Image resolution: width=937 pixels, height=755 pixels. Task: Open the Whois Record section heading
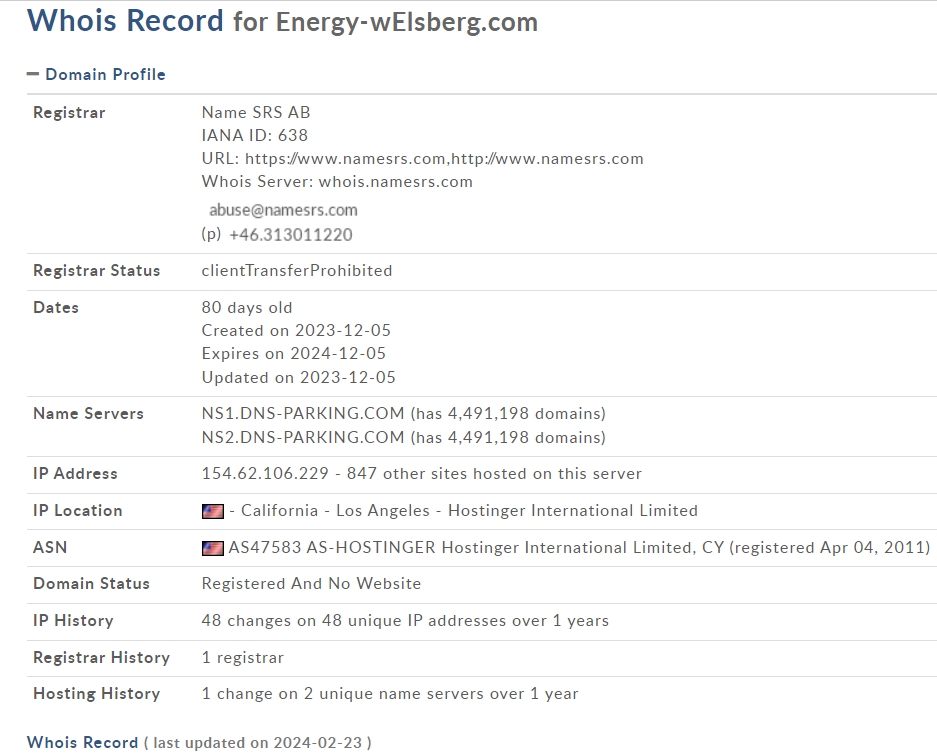point(82,742)
